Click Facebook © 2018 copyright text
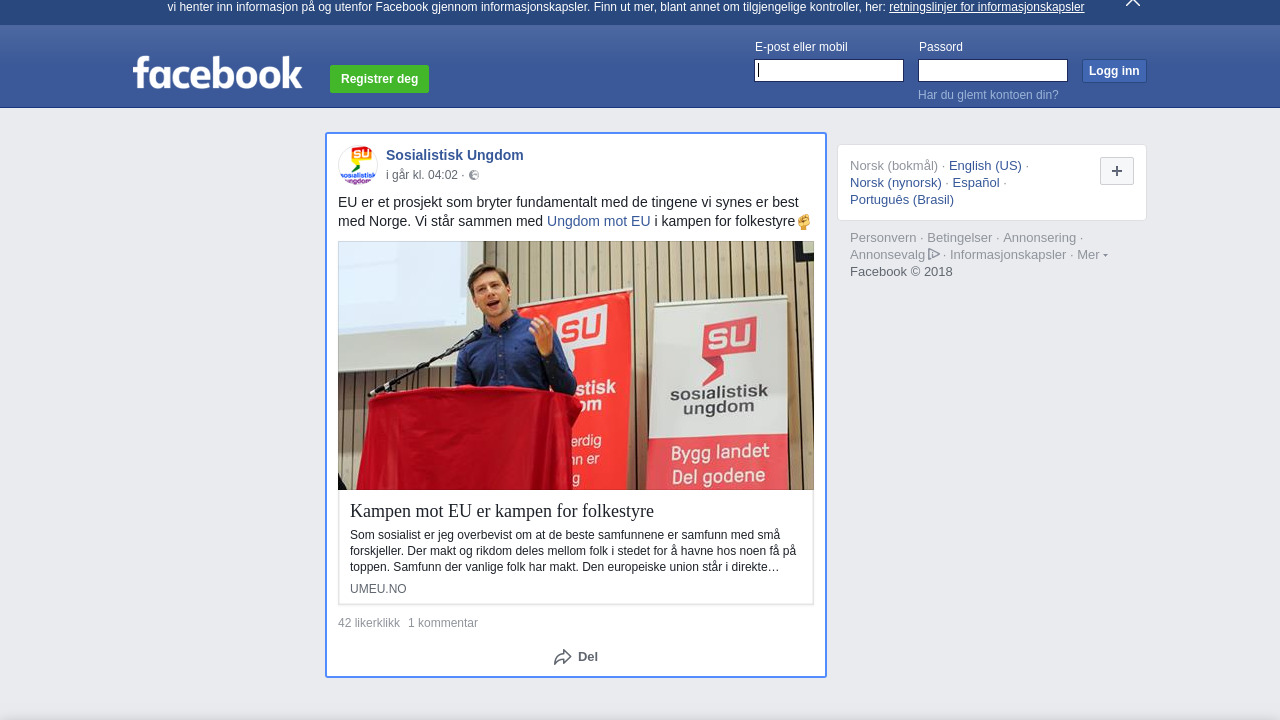 [901, 272]
